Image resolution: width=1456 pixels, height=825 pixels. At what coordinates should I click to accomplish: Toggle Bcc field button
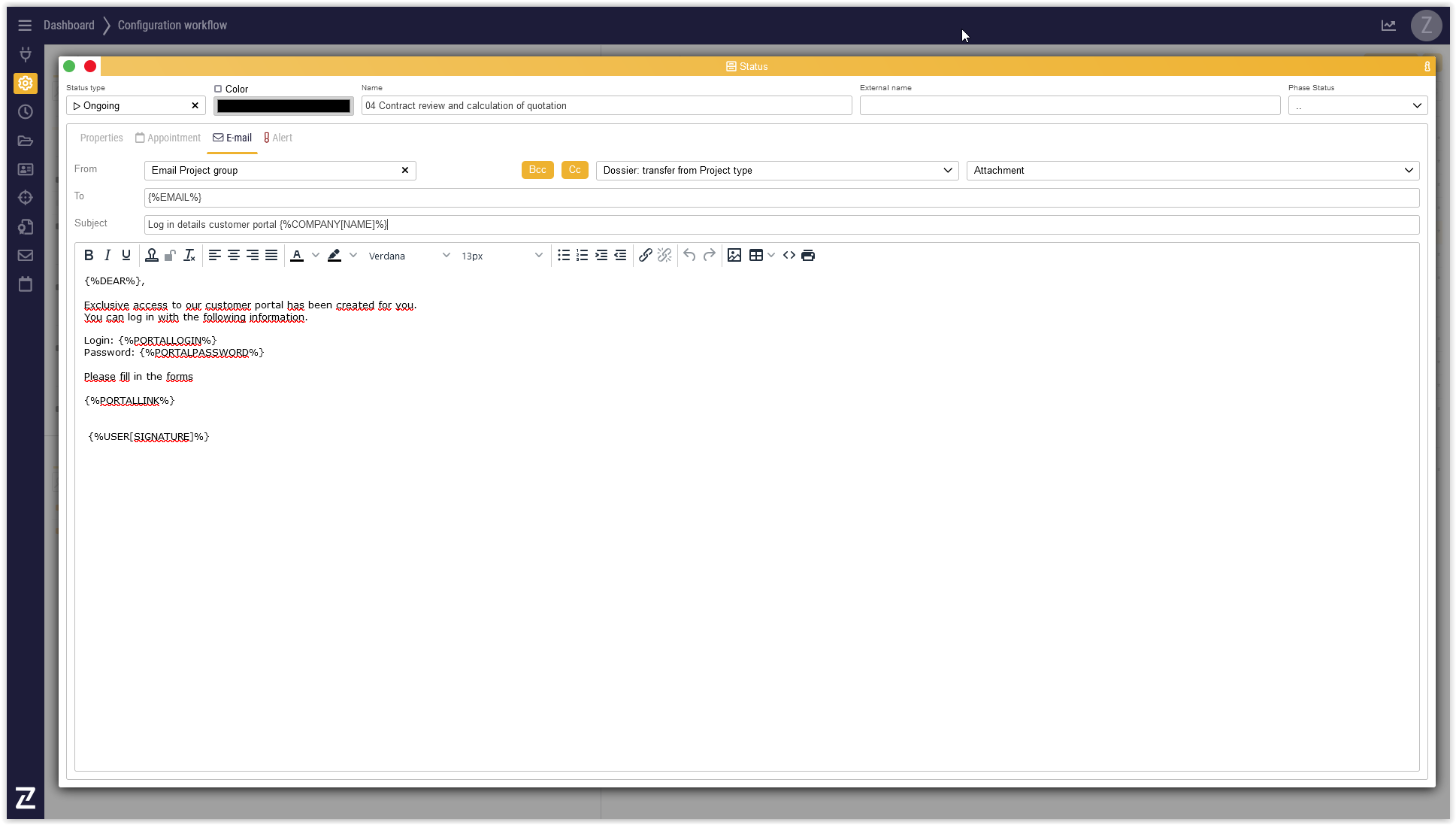coord(537,170)
